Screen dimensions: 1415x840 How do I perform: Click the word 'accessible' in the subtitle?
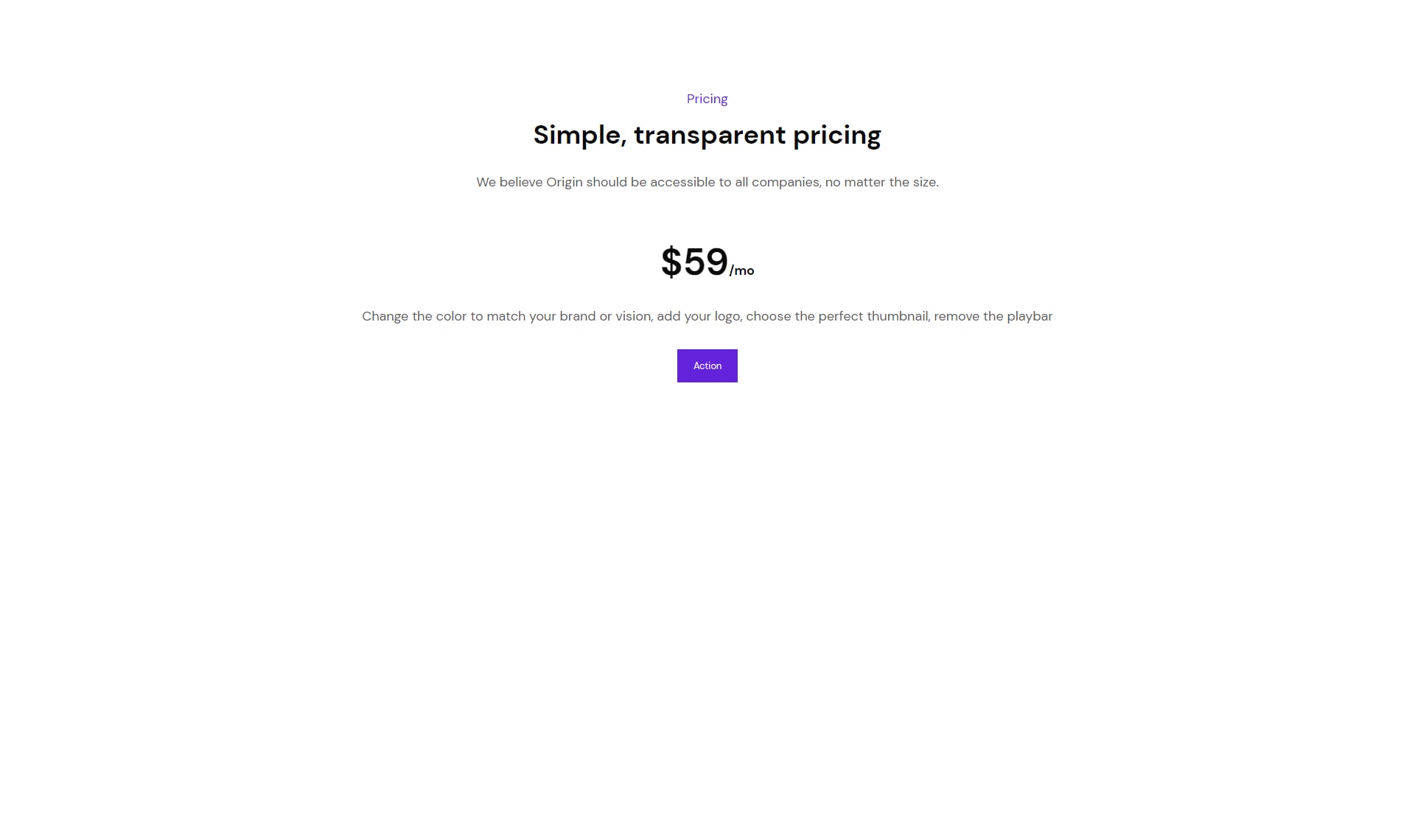click(x=682, y=182)
